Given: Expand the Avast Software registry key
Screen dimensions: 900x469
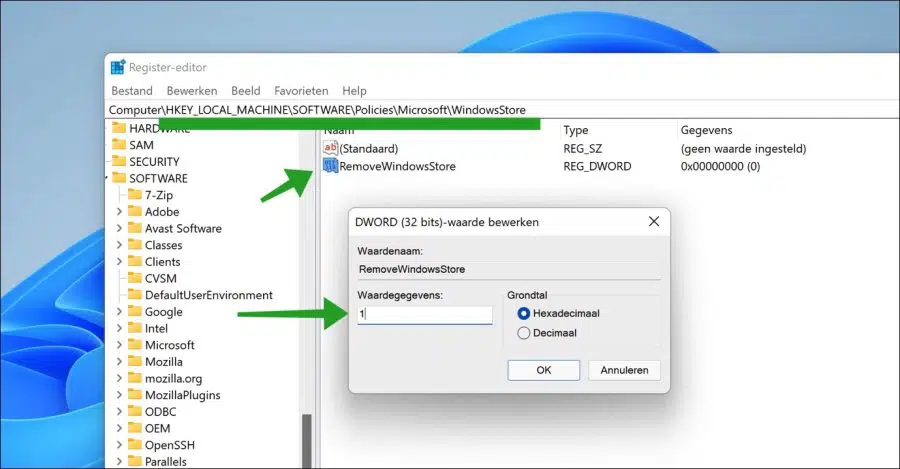Looking at the screenshot, I should pos(119,228).
